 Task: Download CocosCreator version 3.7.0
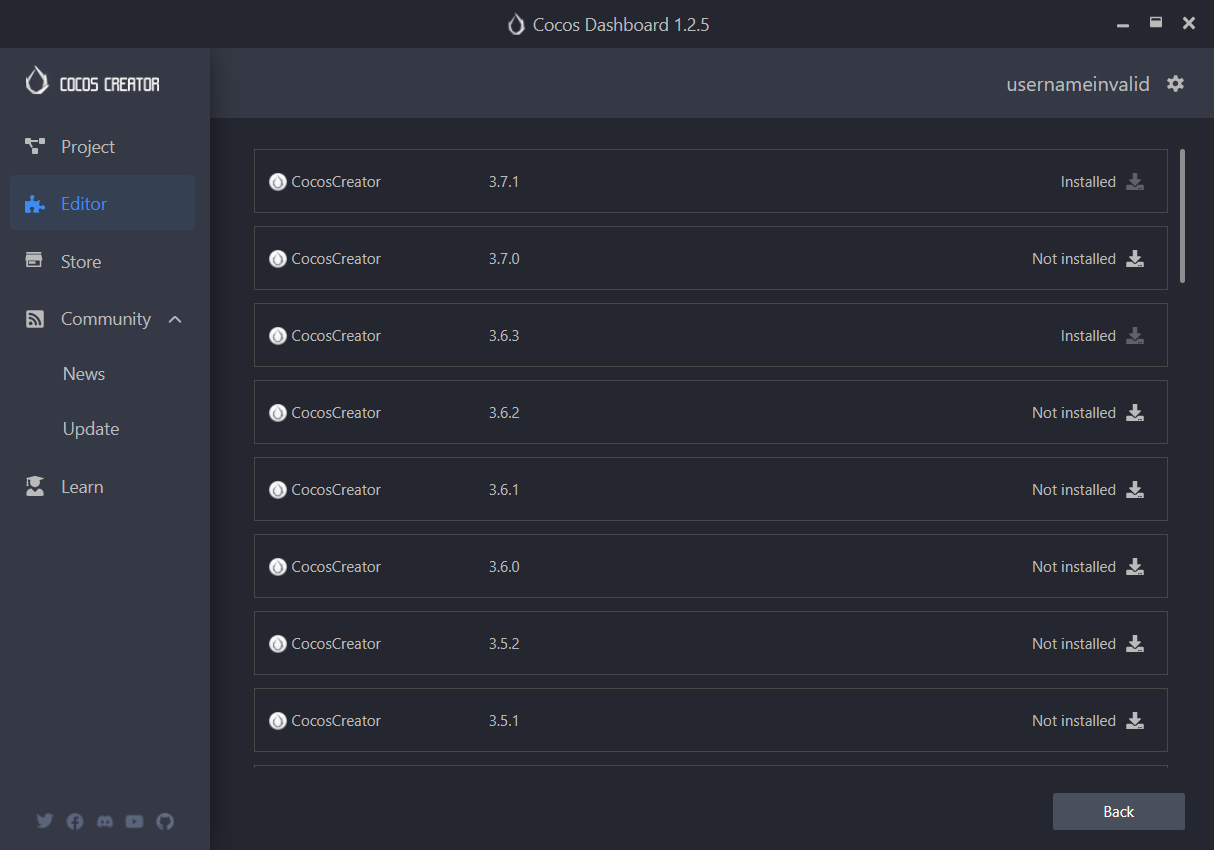click(1134, 259)
